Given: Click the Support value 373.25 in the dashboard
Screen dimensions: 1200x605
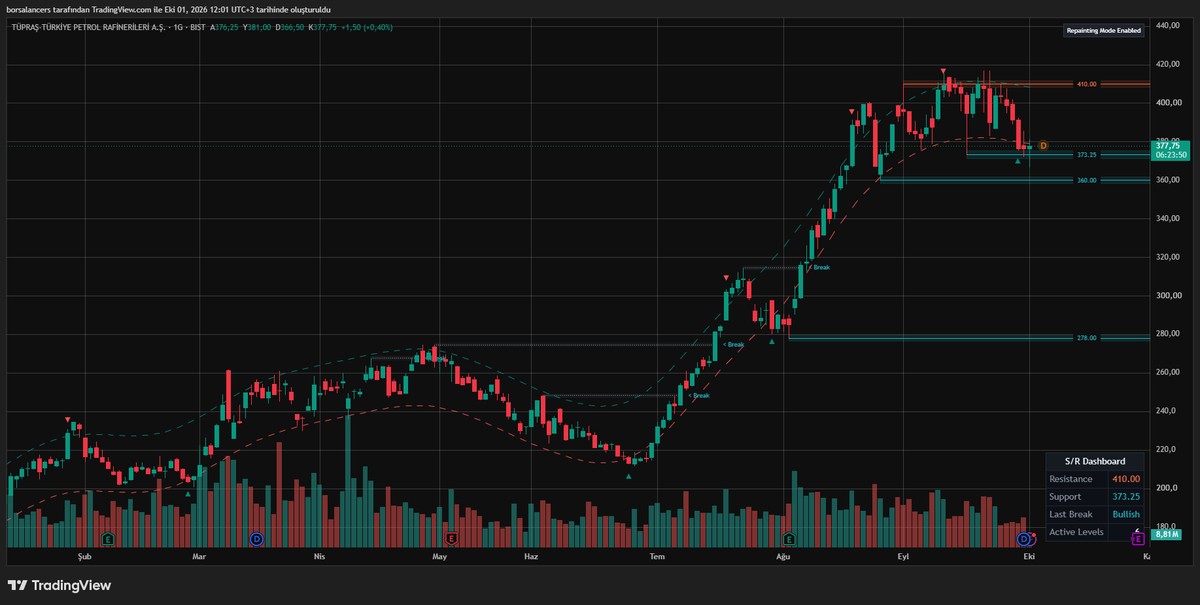Looking at the screenshot, I should [x=1126, y=497].
